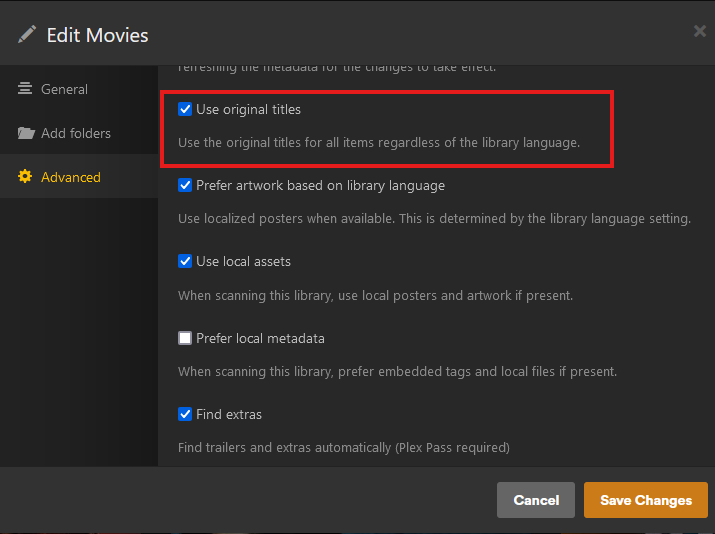
Task: Click the Prefer local metadata label
Action: point(260,338)
